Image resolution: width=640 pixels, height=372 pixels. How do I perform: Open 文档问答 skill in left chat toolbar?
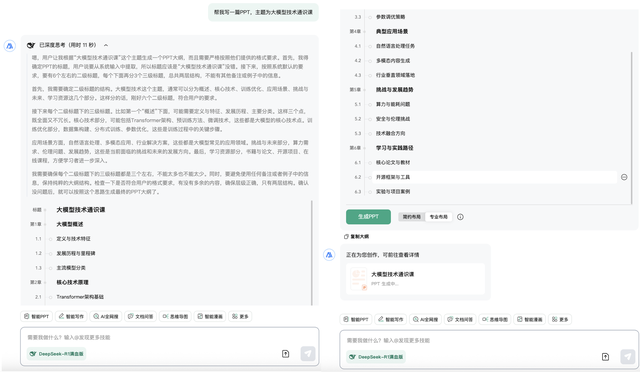click(x=140, y=316)
